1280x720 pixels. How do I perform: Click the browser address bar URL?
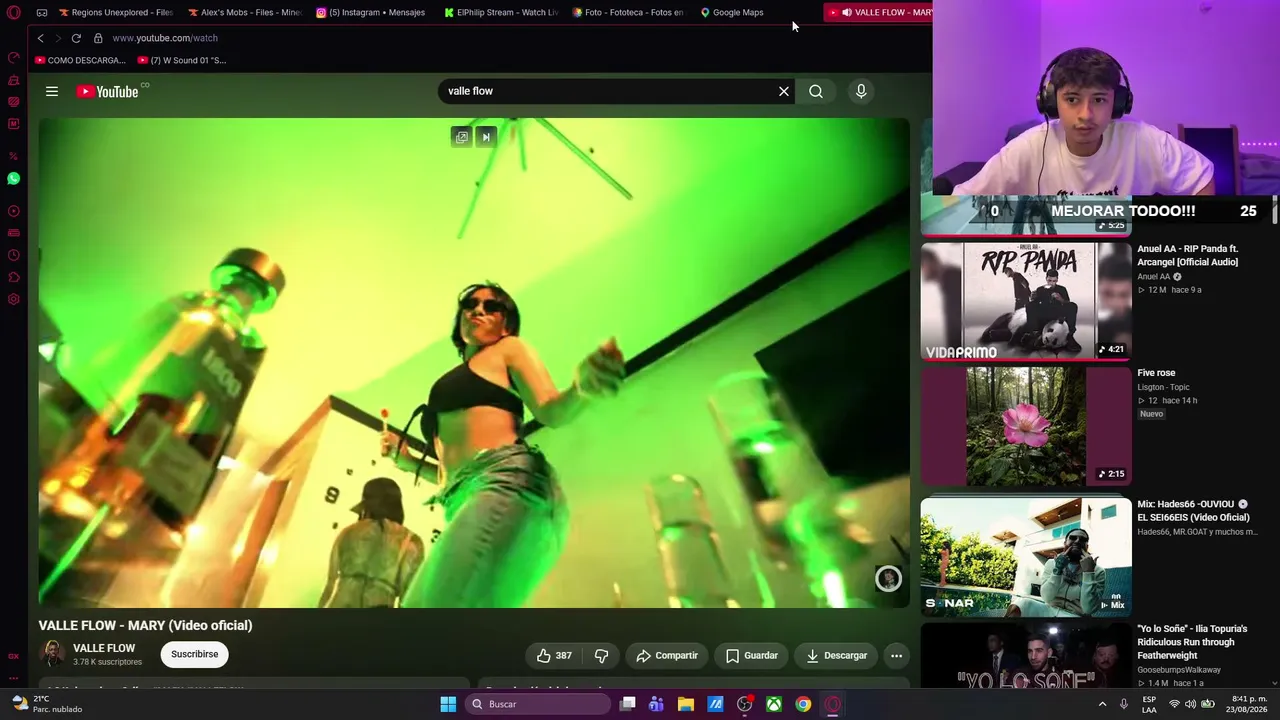(x=165, y=38)
